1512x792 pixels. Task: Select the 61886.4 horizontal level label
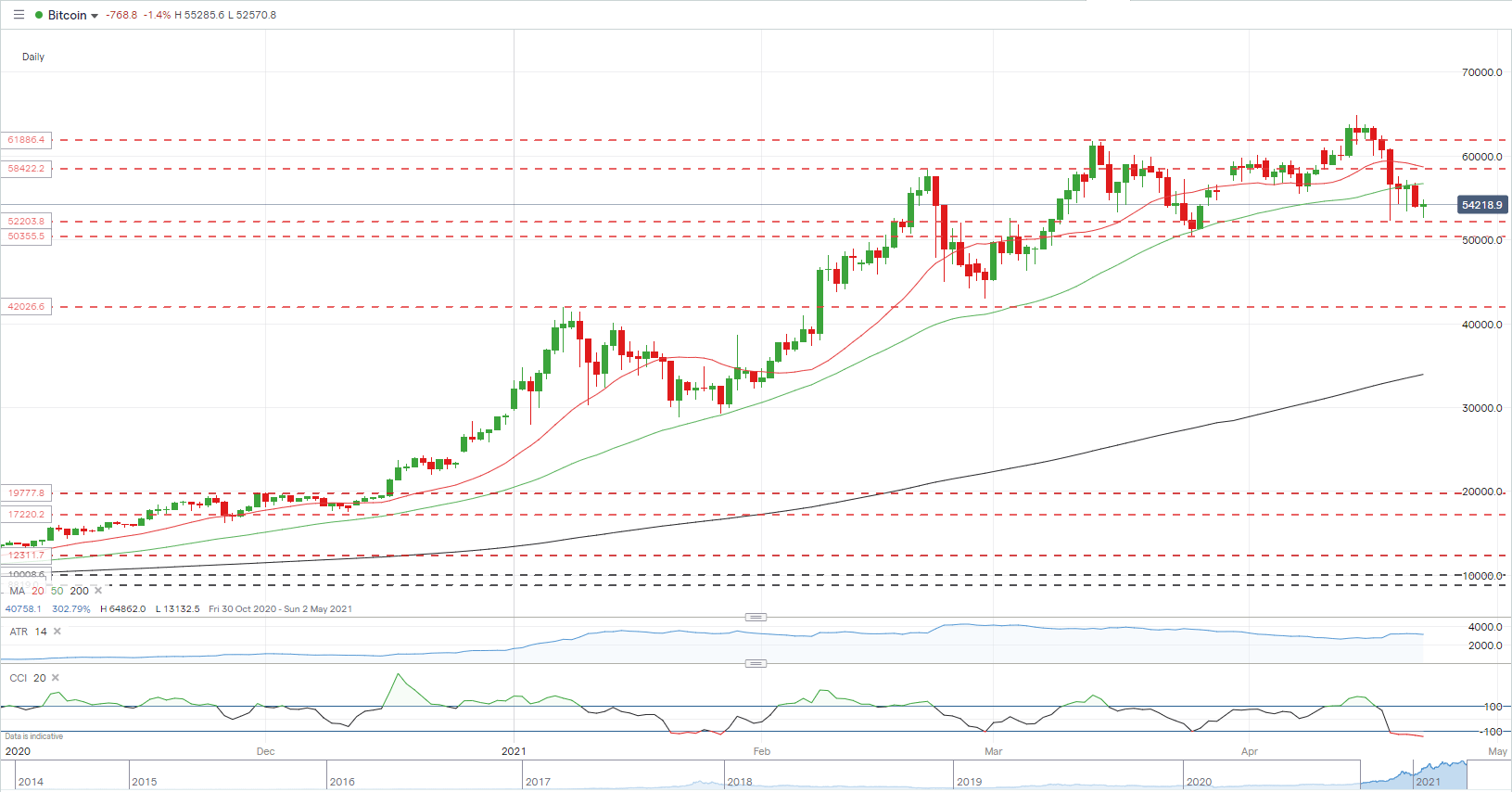pyautogui.click(x=26, y=140)
